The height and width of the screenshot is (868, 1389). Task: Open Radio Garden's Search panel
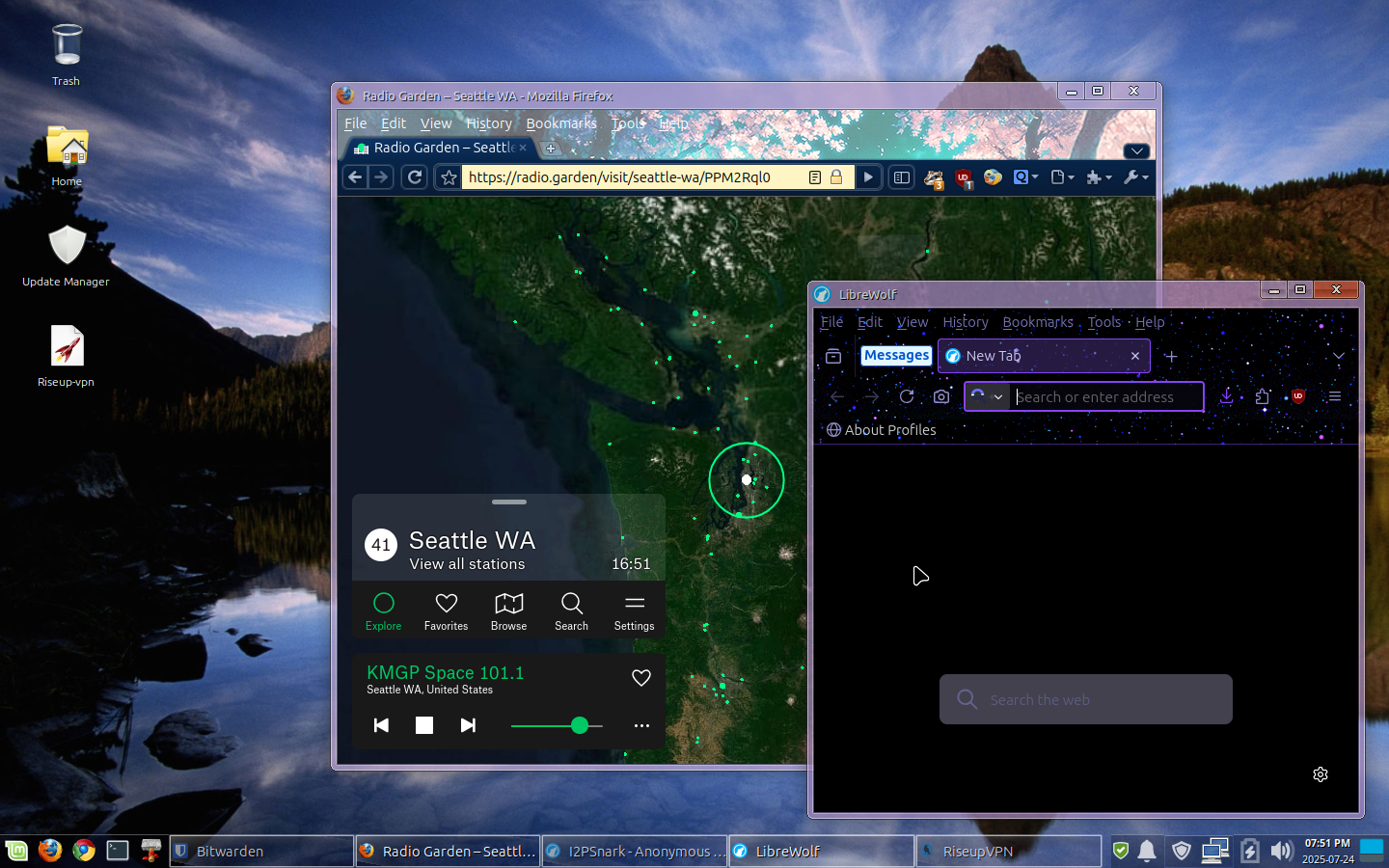[x=571, y=610]
